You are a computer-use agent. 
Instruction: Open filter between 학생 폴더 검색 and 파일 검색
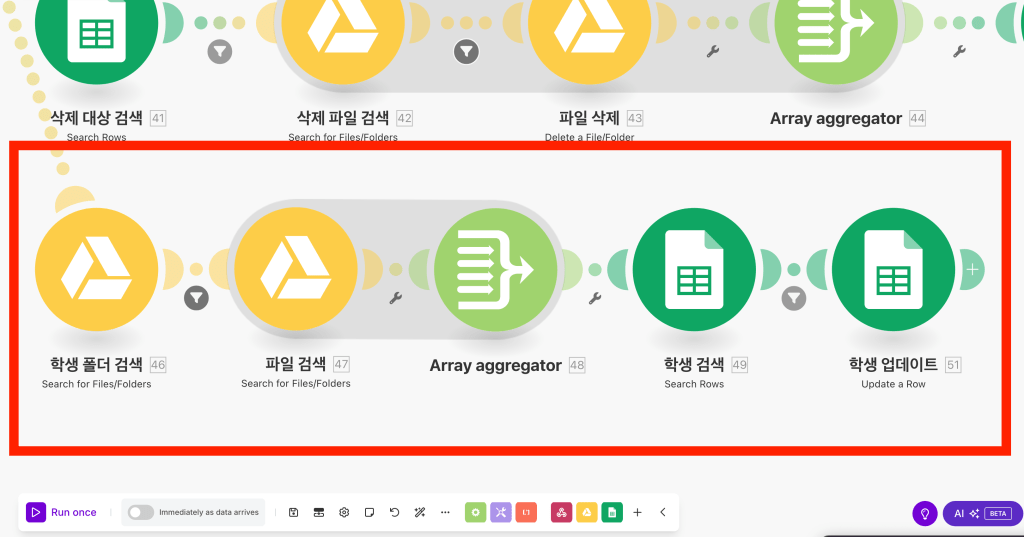196,299
